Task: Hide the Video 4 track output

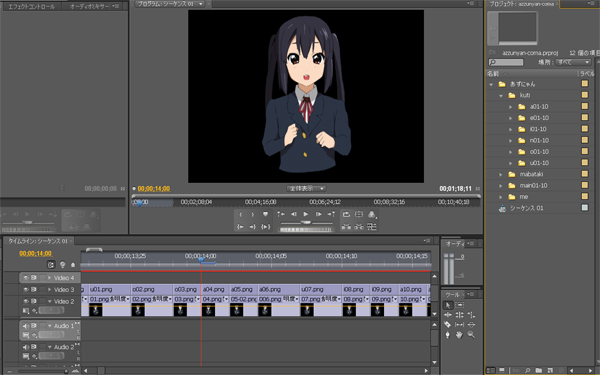Action: pyautogui.click(x=26, y=278)
